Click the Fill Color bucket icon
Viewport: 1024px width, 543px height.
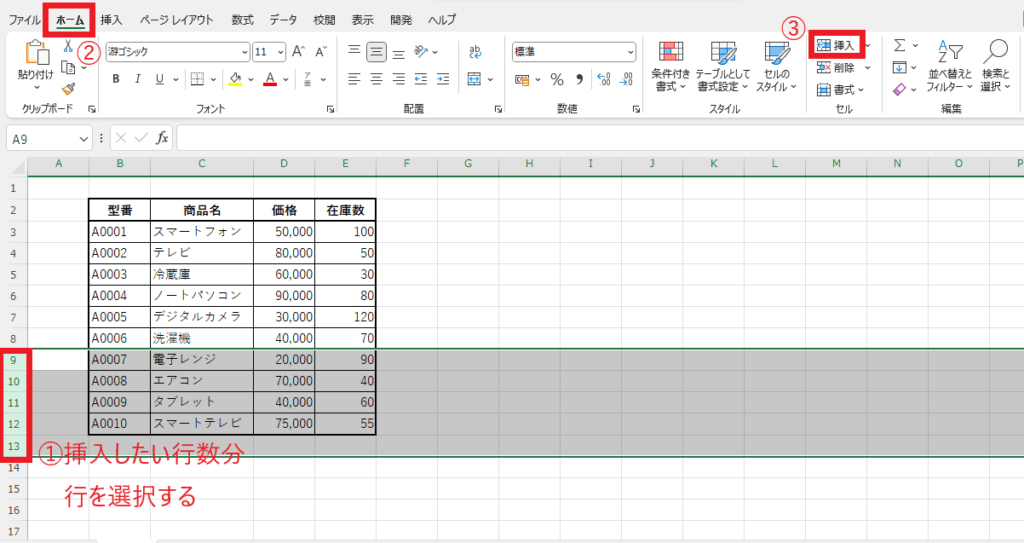tap(235, 79)
